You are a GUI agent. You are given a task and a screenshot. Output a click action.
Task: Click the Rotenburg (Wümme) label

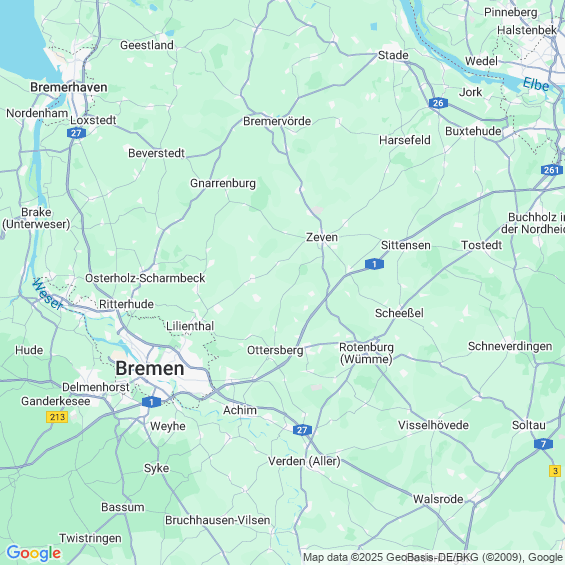coord(366,353)
